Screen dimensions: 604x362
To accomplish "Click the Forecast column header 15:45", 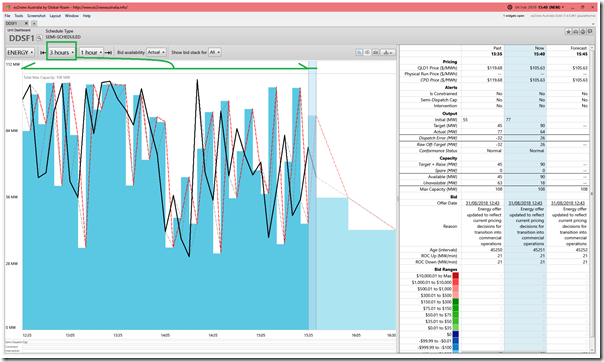I will click(x=582, y=54).
